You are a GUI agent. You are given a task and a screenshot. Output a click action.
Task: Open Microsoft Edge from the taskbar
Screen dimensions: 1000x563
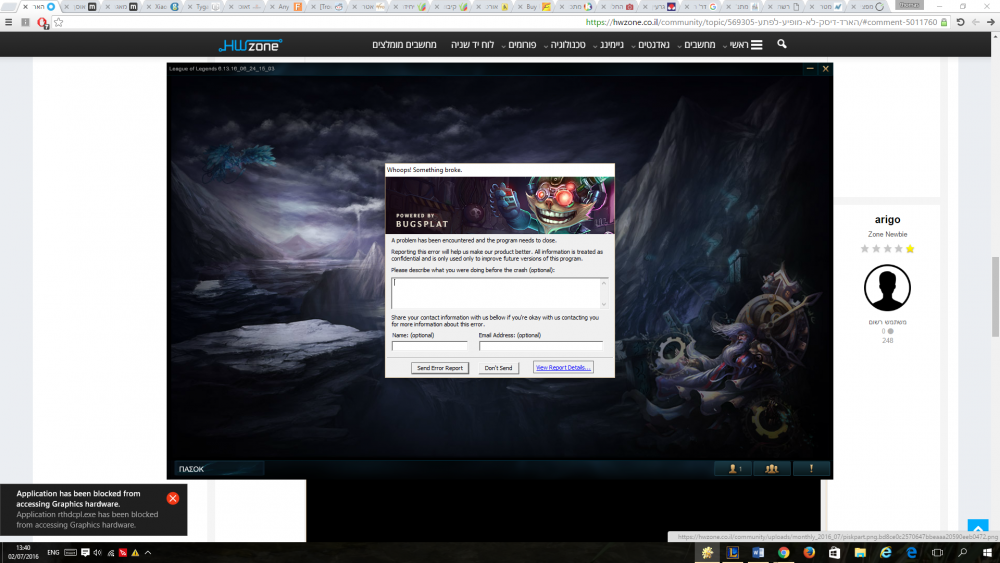pos(911,553)
